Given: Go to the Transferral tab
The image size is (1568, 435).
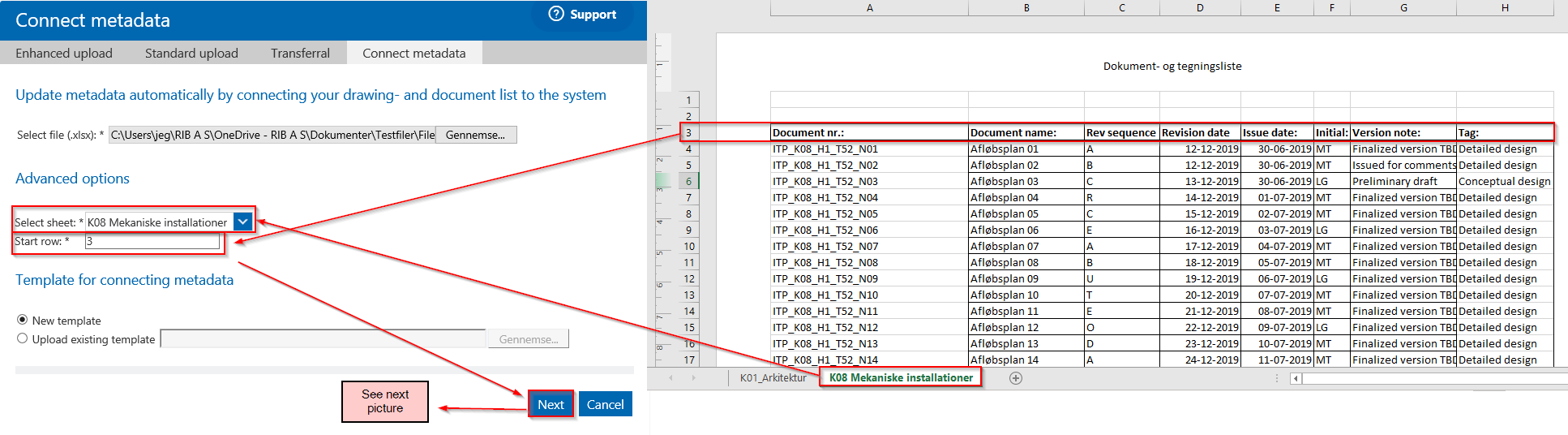Looking at the screenshot, I should [x=300, y=54].
